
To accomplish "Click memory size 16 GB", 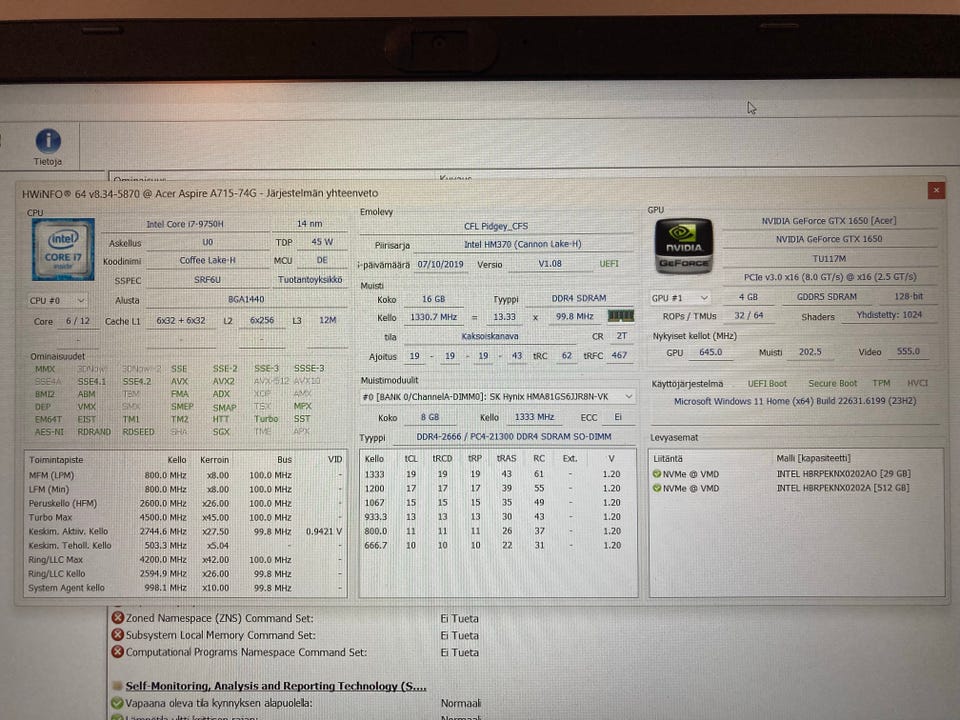I will pos(433,299).
